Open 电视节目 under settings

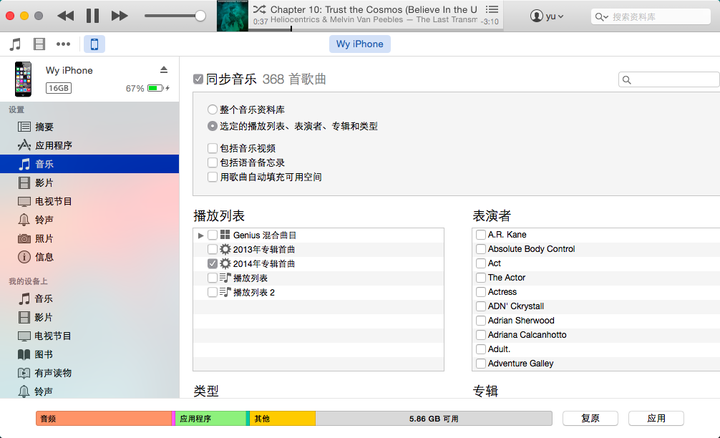(x=90, y=201)
